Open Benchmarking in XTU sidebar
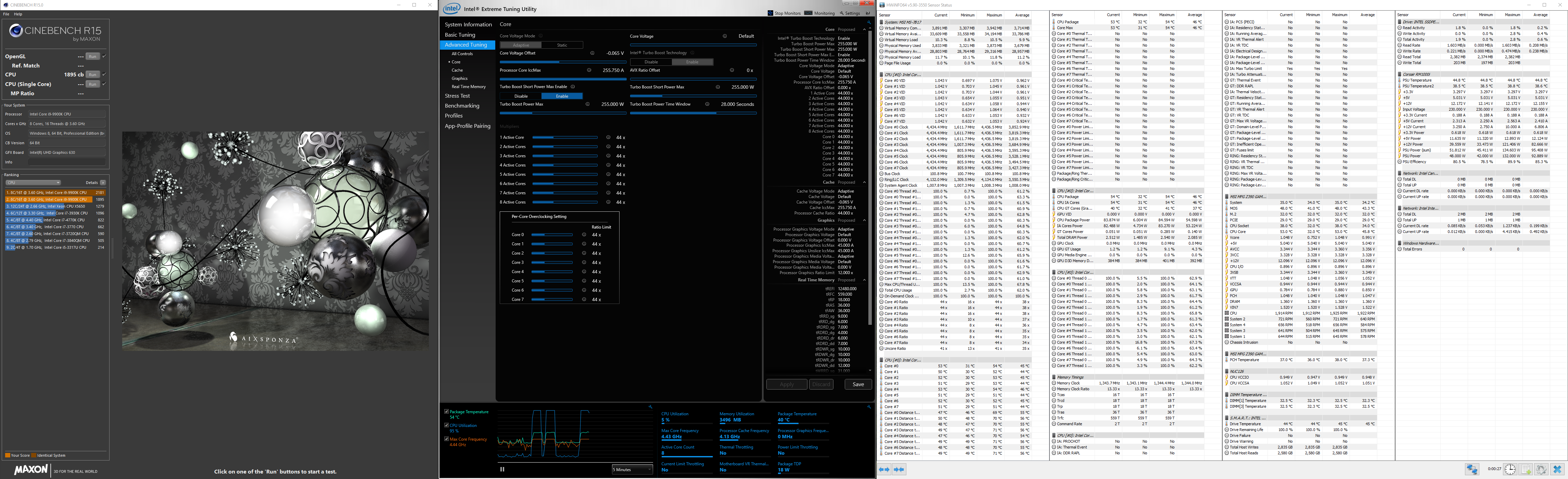The height and width of the screenshot is (479, 1568). click(x=462, y=106)
